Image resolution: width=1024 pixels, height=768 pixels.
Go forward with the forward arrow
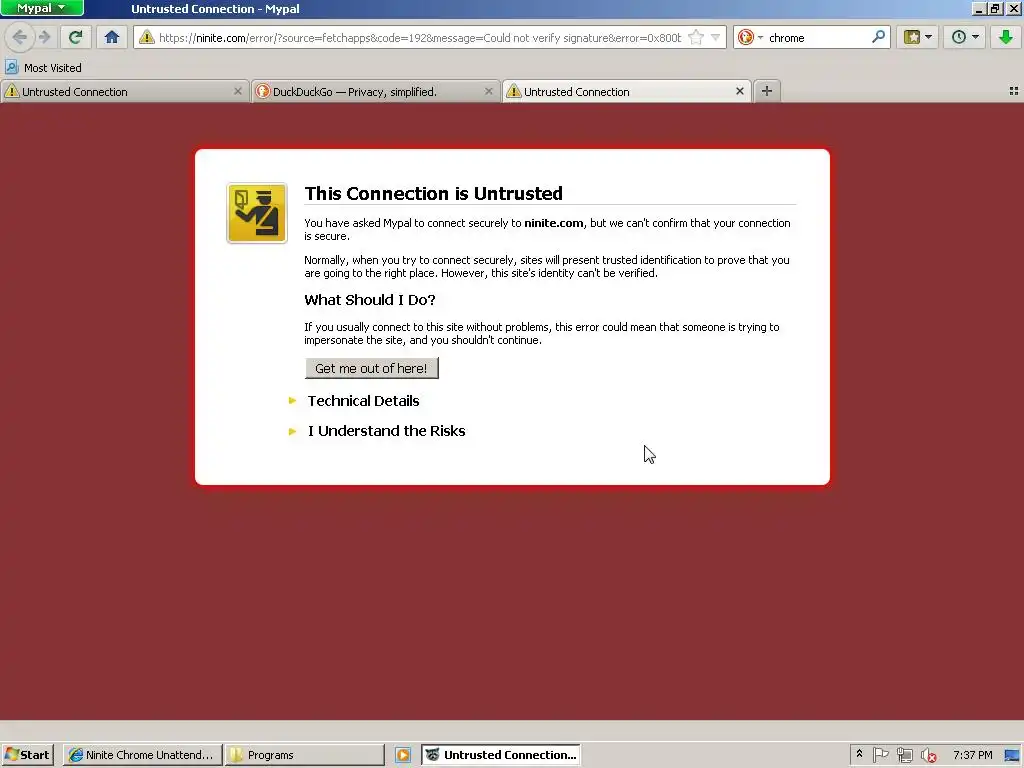tap(44, 37)
